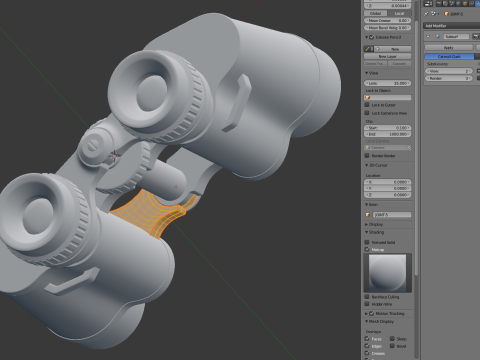Image resolution: width=480 pixels, height=360 pixels.
Task: Click the Subsurf modifier name field
Action: click(x=456, y=37)
